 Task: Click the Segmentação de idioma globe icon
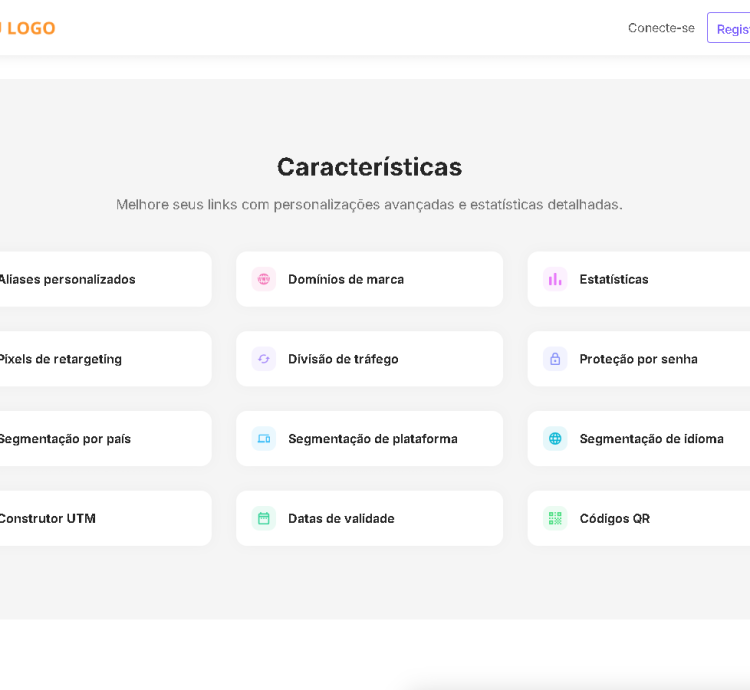pyautogui.click(x=555, y=438)
